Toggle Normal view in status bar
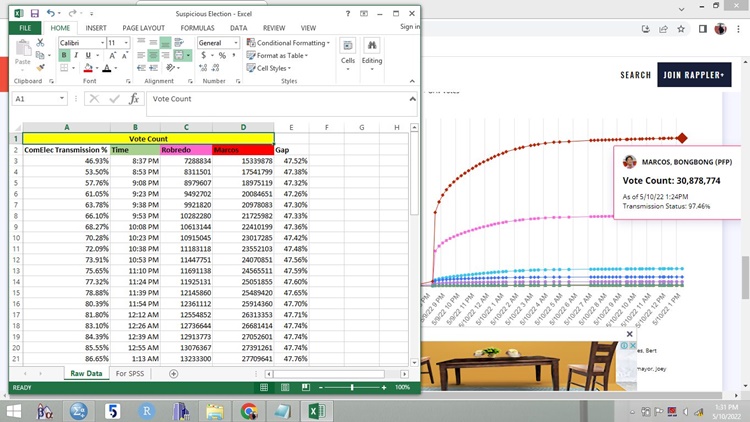 tap(264, 387)
